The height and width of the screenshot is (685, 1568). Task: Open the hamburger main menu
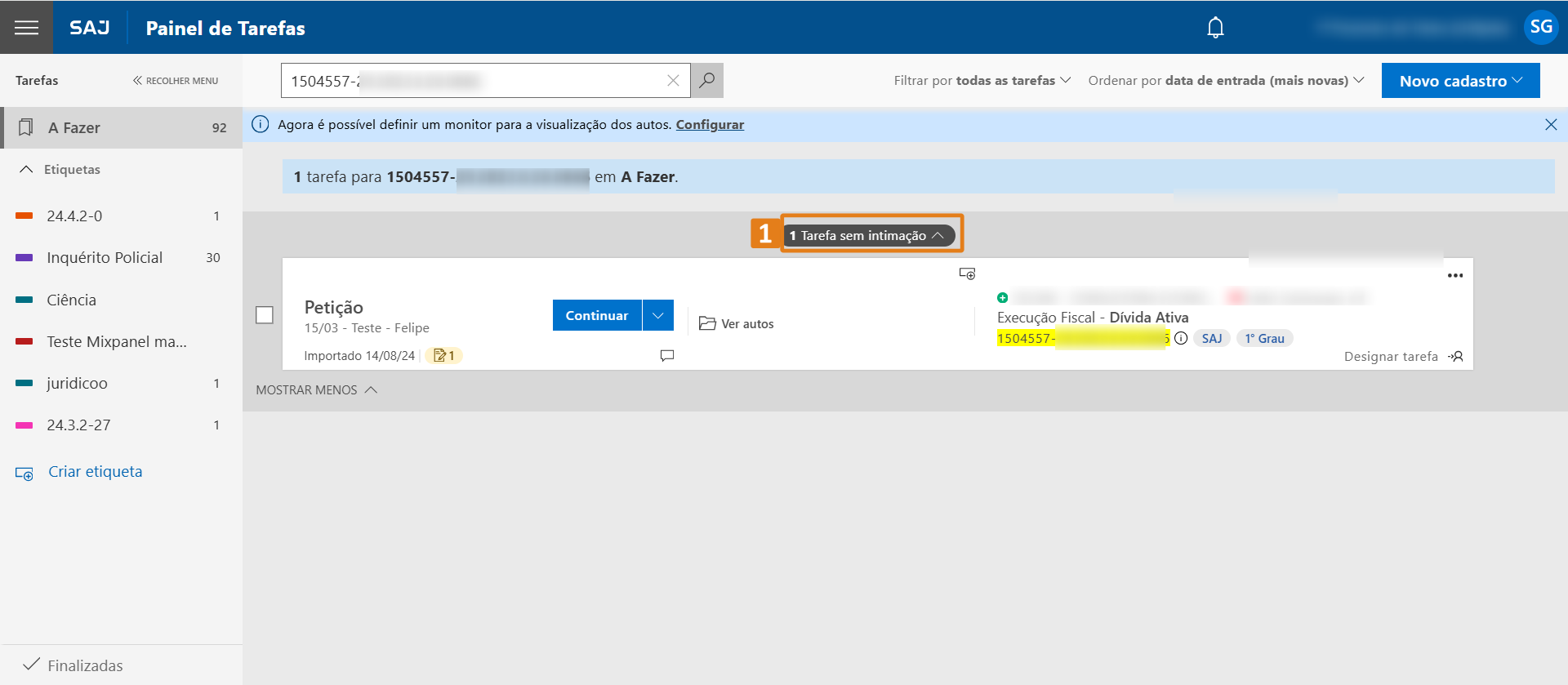pyautogui.click(x=26, y=28)
